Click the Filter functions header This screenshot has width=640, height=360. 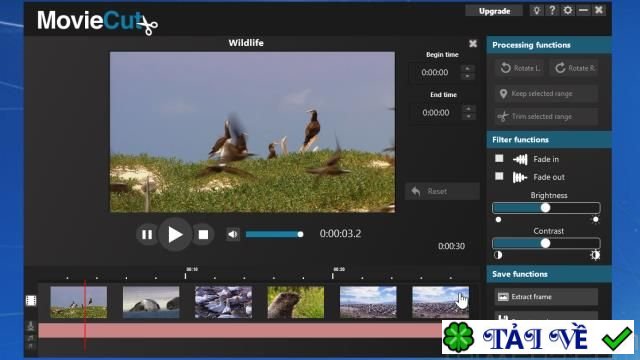click(x=549, y=140)
